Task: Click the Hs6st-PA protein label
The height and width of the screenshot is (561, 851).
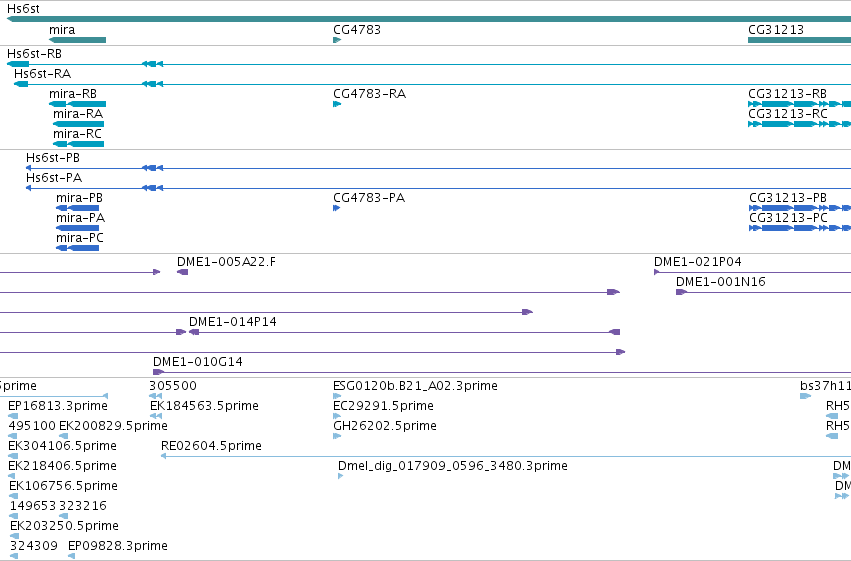Action: pos(54,178)
